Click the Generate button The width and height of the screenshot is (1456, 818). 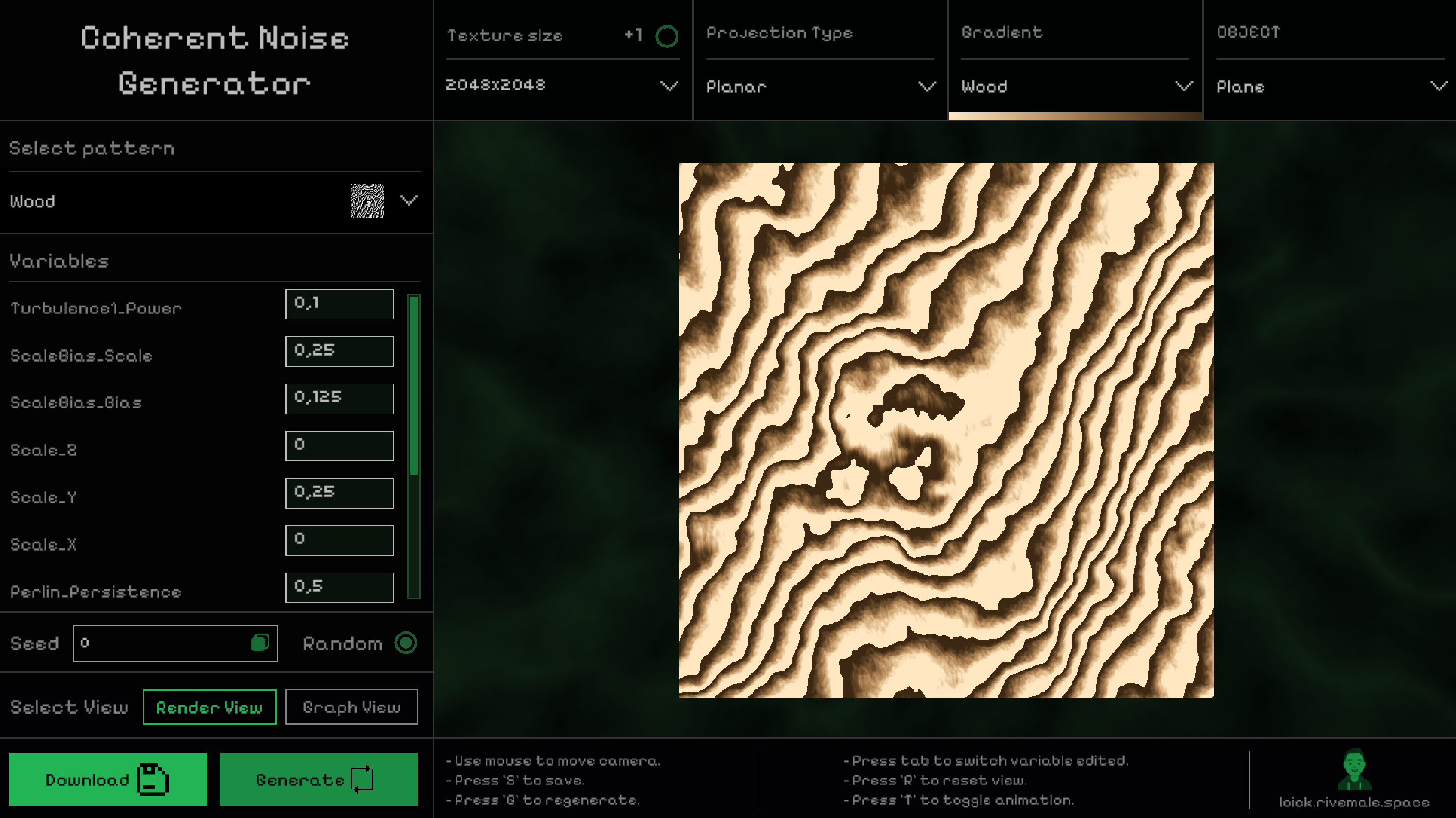pyautogui.click(x=318, y=780)
